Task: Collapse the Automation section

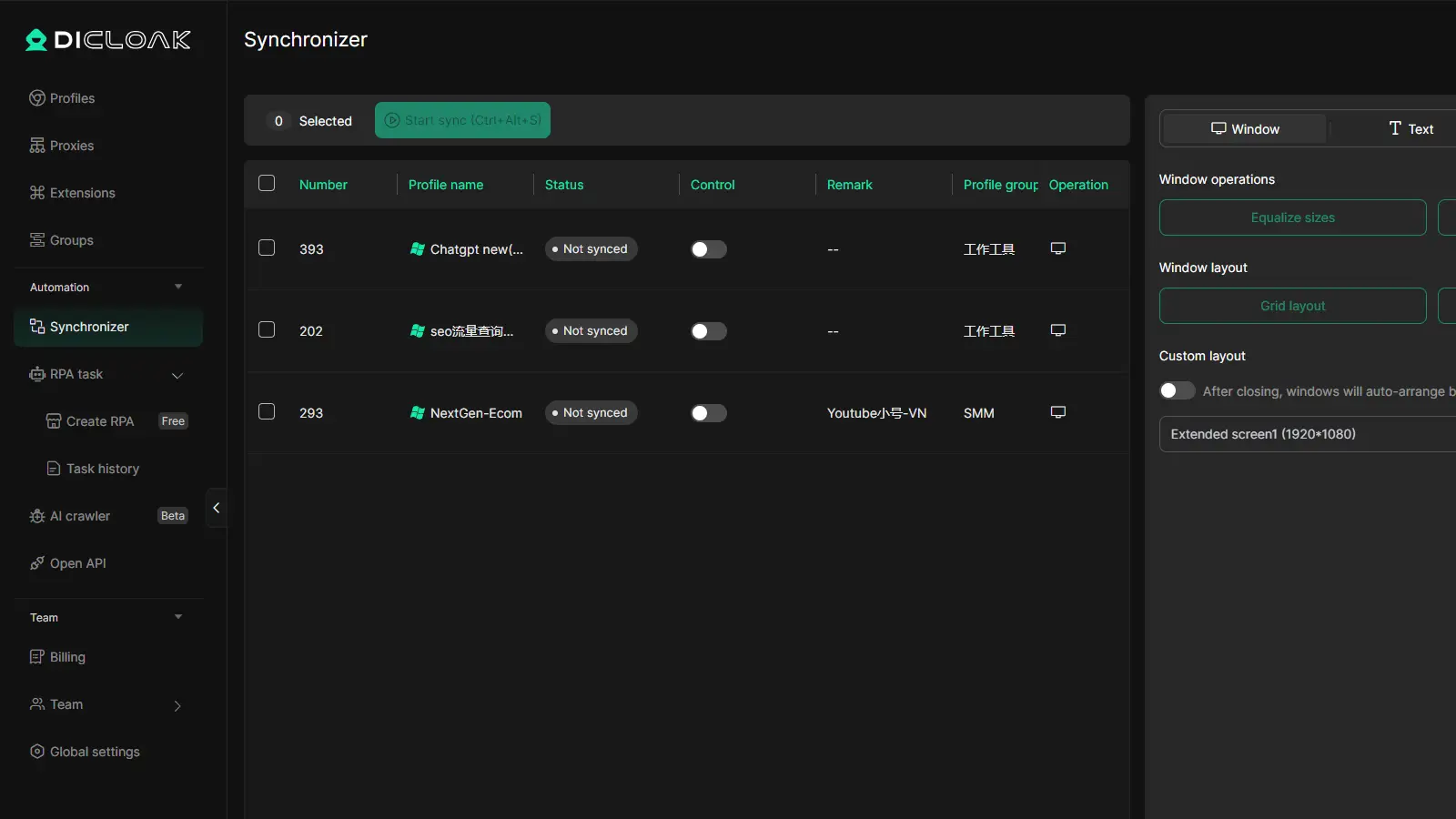Action: point(178,287)
